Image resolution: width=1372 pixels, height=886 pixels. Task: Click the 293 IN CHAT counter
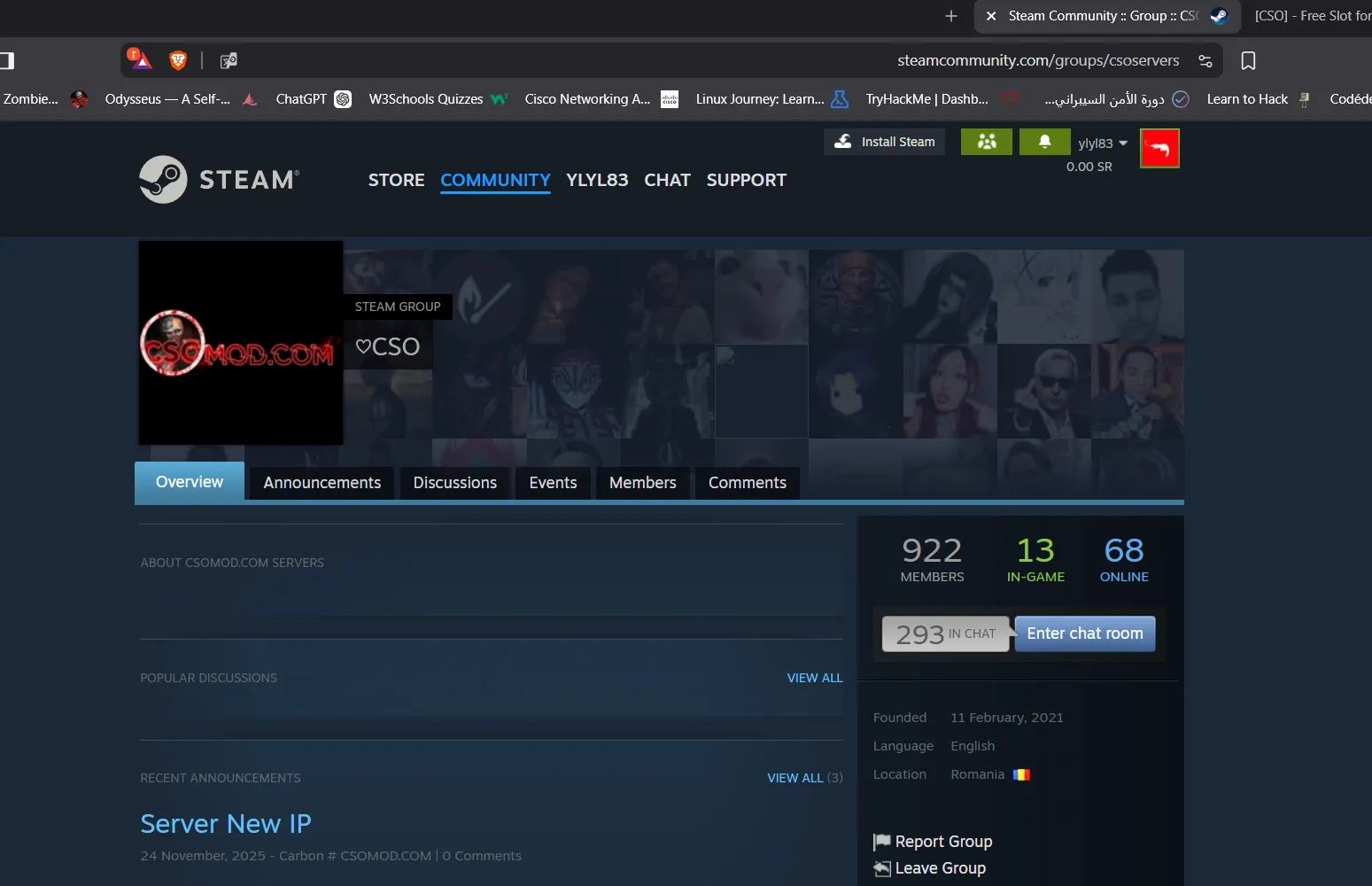[946, 633]
